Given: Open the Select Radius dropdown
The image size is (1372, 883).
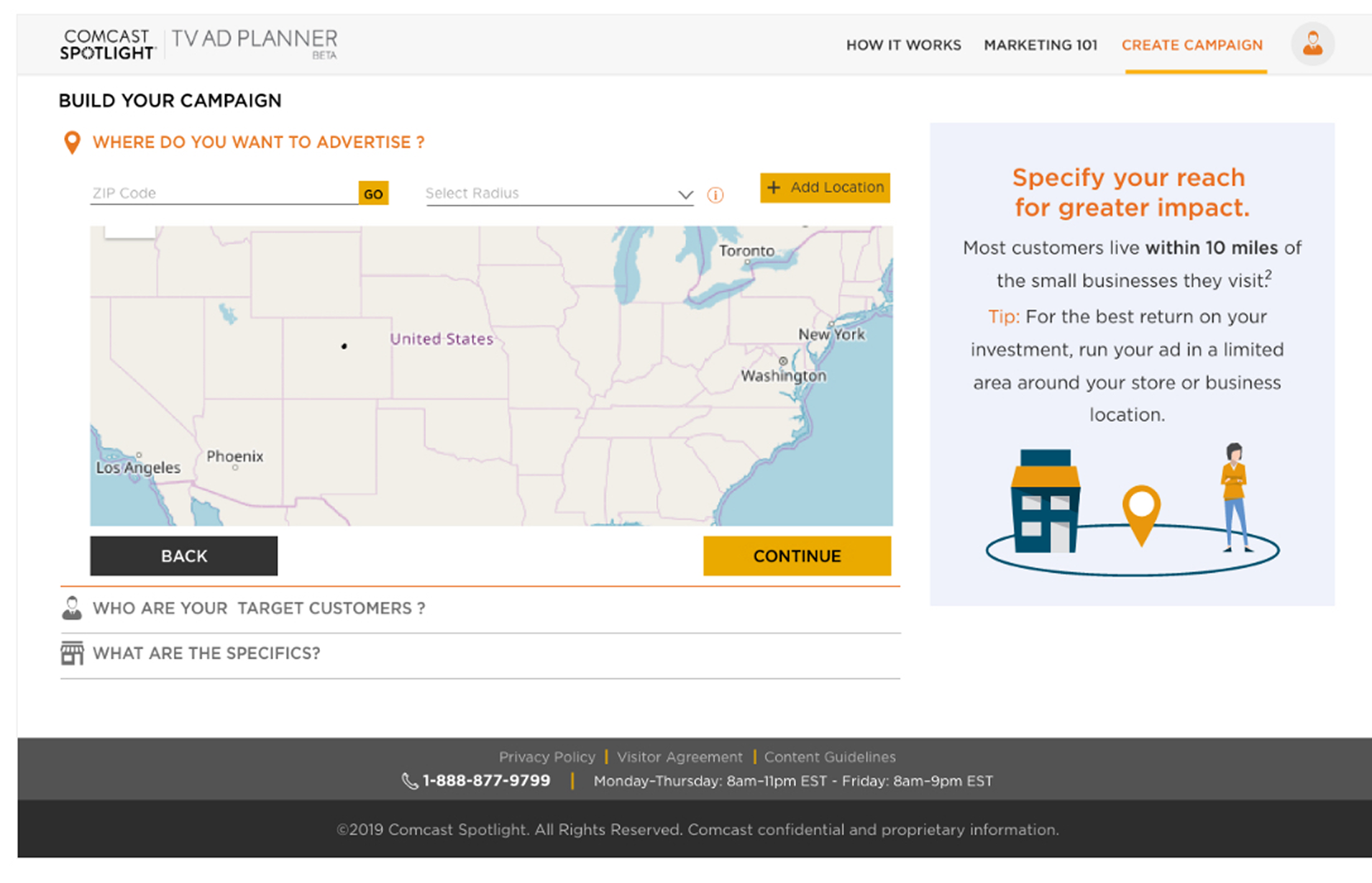Looking at the screenshot, I should pos(559,193).
